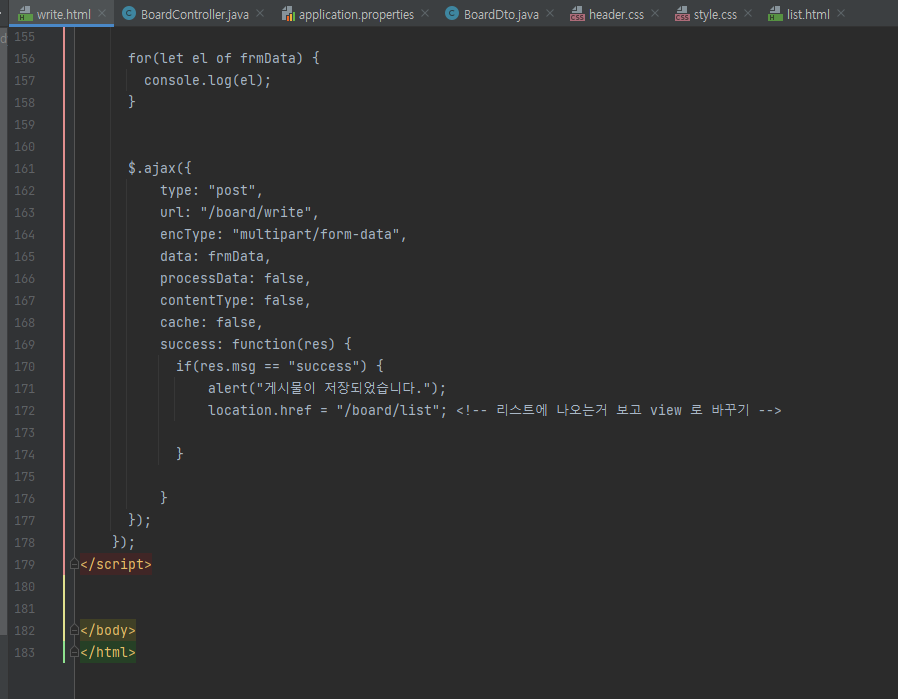Click the CSS file icon on style.css tab
Screen dimensions: 898x699
click(682, 14)
